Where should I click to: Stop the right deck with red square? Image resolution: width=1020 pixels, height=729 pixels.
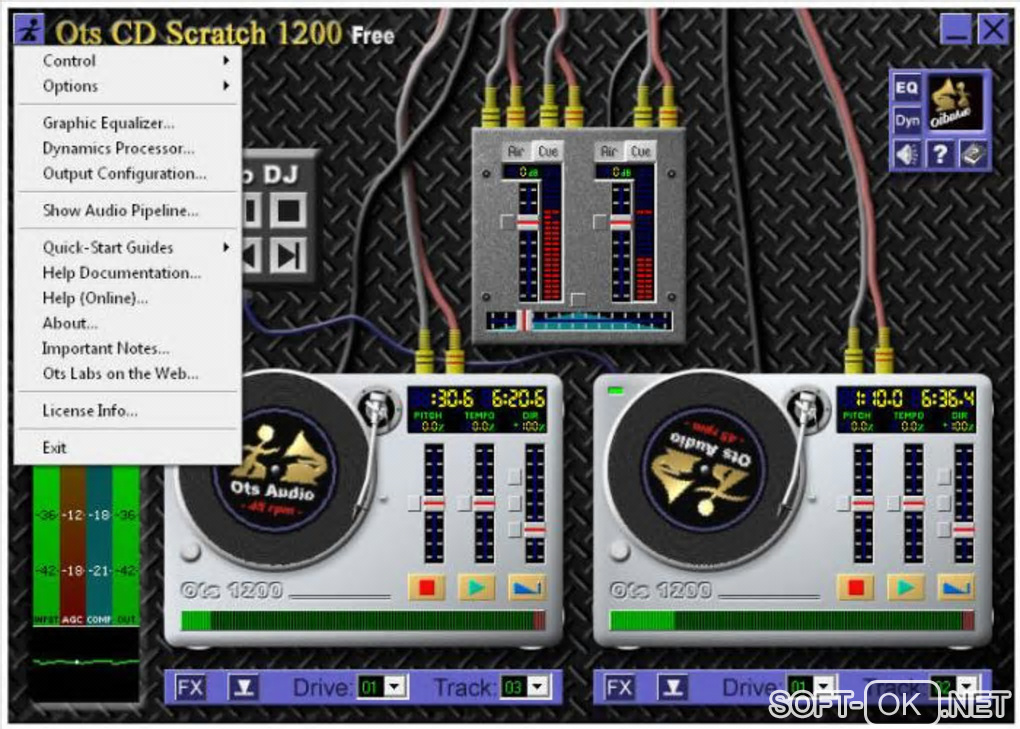point(856,587)
